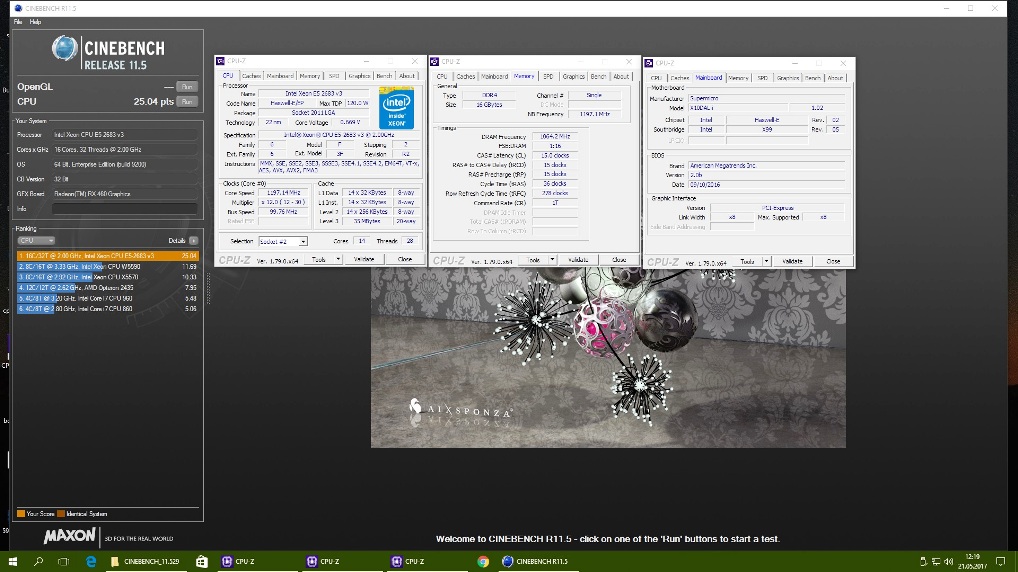Open the Store icon on the taskbar
The height and width of the screenshot is (572, 1018).
[202, 562]
